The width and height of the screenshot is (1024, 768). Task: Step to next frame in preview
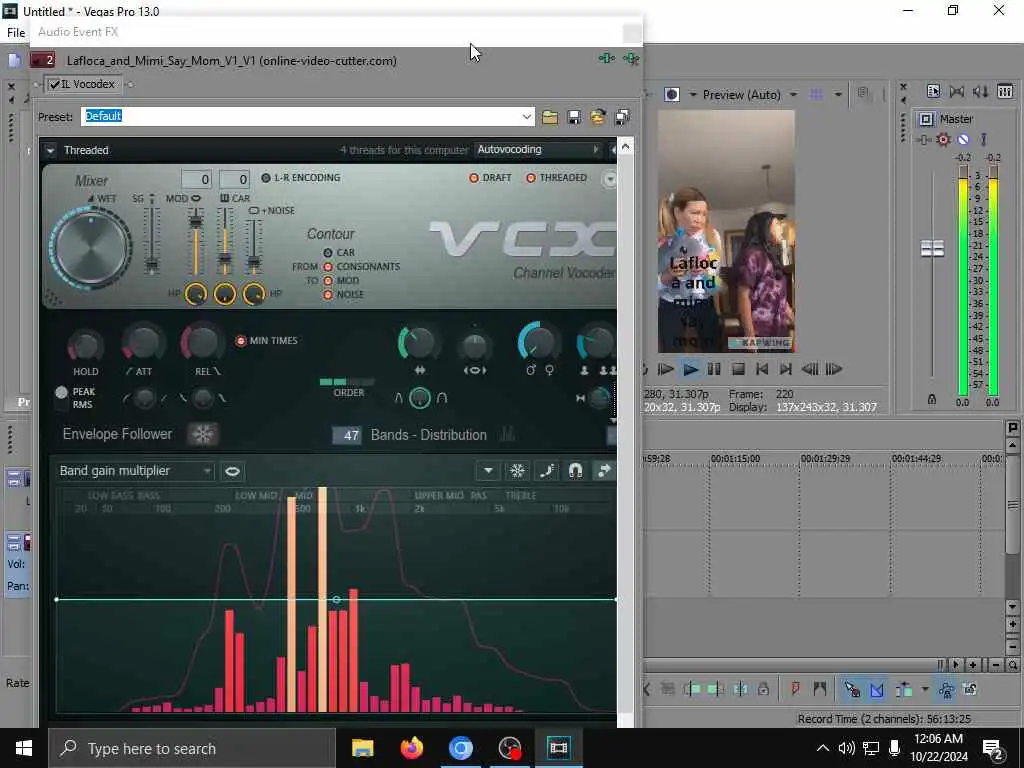833,370
